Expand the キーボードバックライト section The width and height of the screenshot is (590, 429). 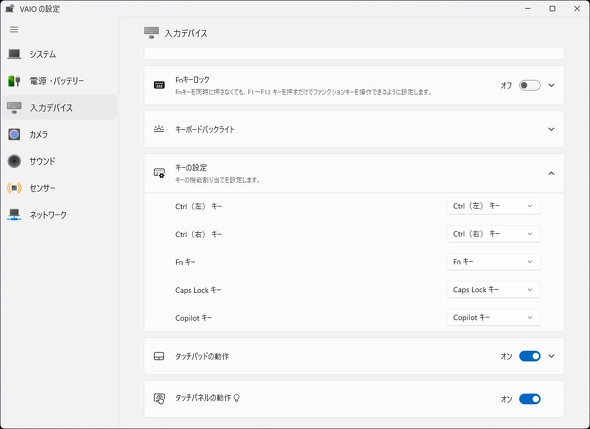[x=354, y=129]
